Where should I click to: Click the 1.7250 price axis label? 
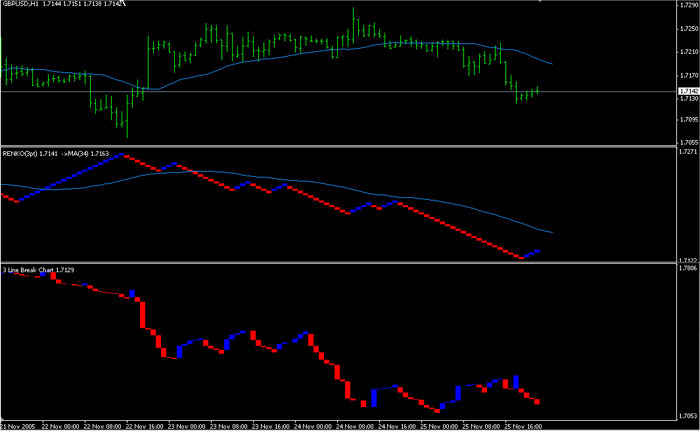(x=689, y=29)
